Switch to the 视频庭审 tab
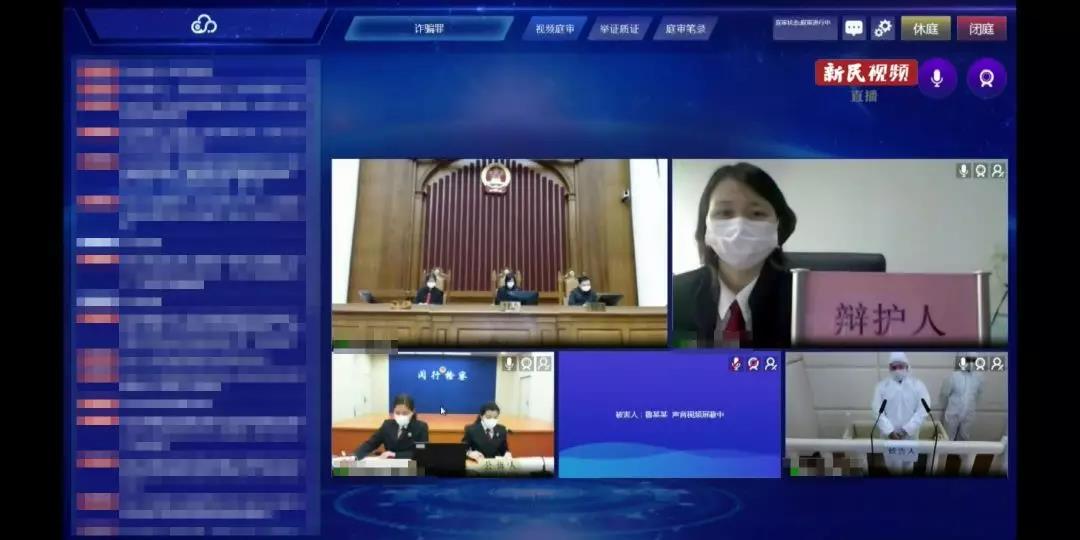Screen dimensions: 1080x540 point(555,29)
